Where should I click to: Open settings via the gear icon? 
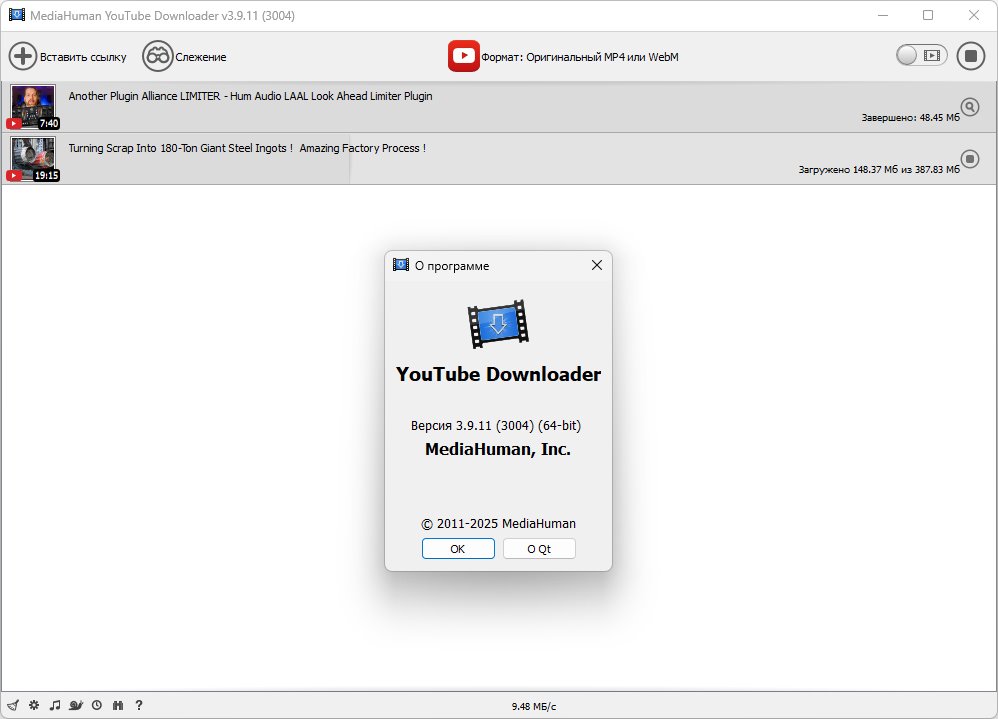pos(33,705)
